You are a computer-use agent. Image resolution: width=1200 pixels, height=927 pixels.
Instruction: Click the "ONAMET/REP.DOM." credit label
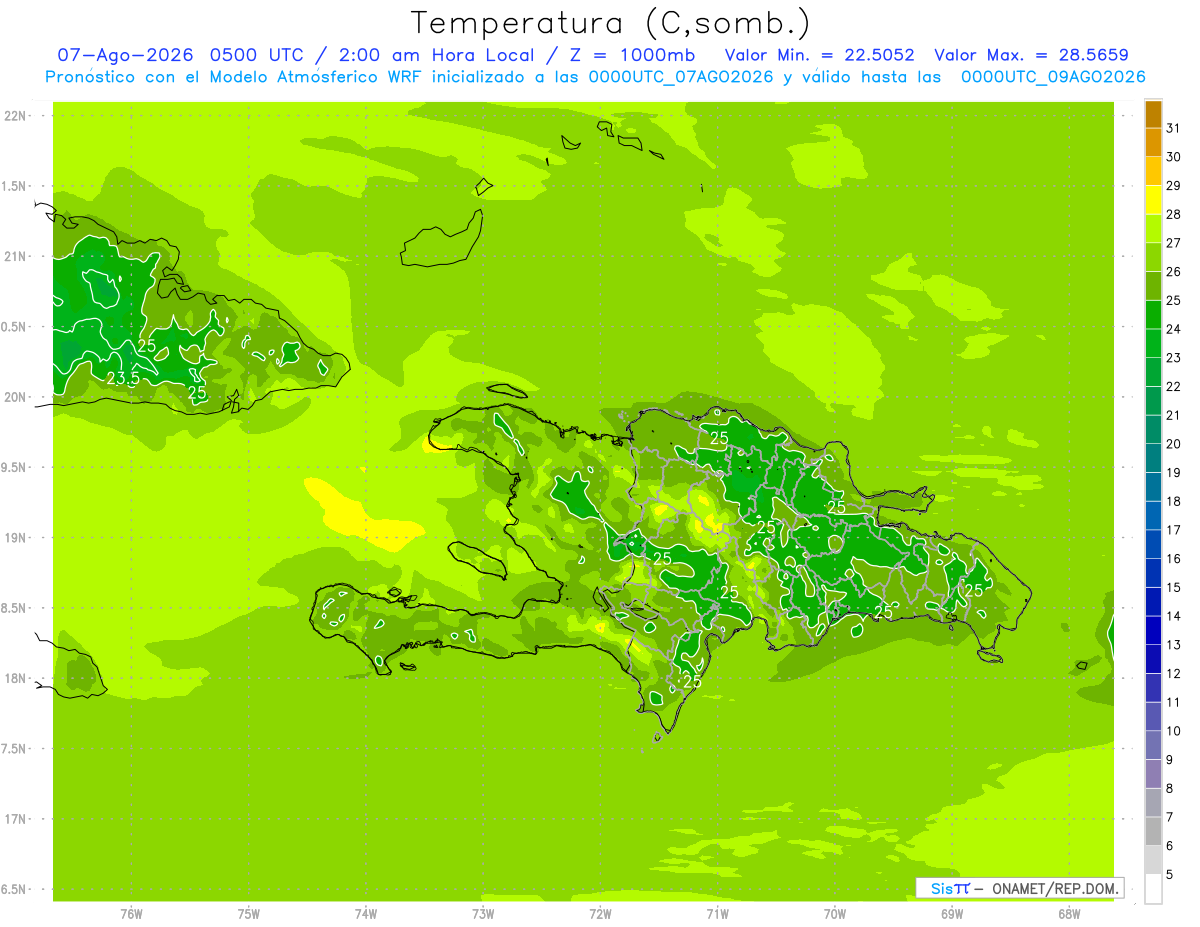pyautogui.click(x=1054, y=888)
